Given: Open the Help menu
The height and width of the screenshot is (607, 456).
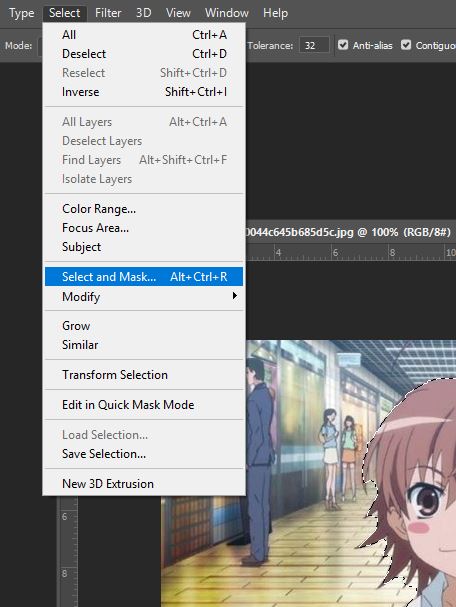Looking at the screenshot, I should coord(275,13).
